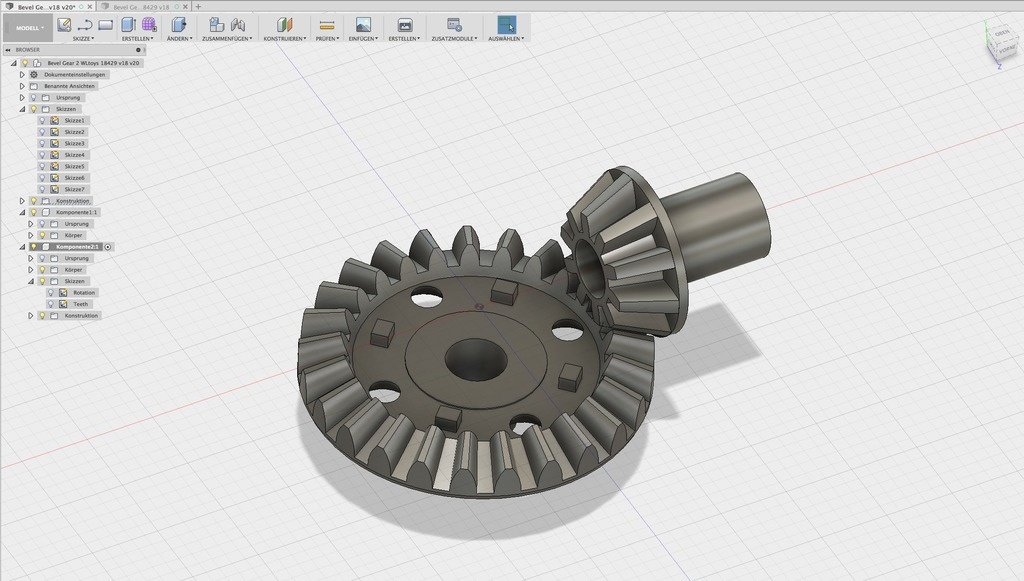Collapse the Skizzen folder under Komponente2:1
This screenshot has height=581, width=1024.
[29, 281]
